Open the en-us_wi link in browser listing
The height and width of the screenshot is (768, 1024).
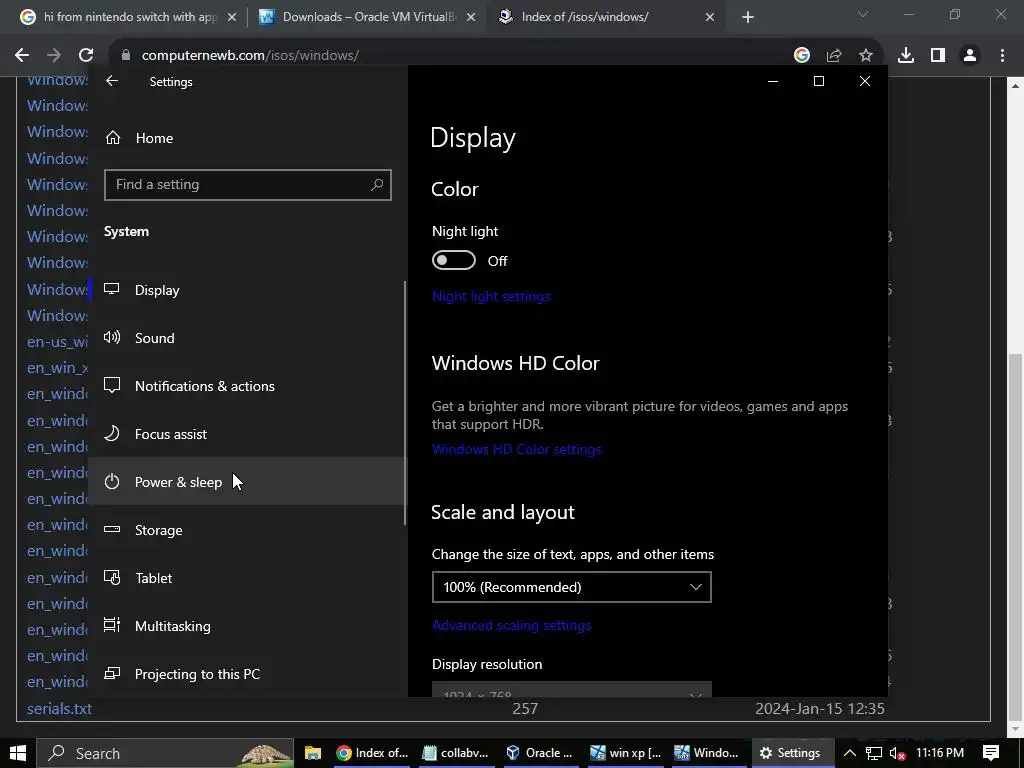tap(57, 342)
